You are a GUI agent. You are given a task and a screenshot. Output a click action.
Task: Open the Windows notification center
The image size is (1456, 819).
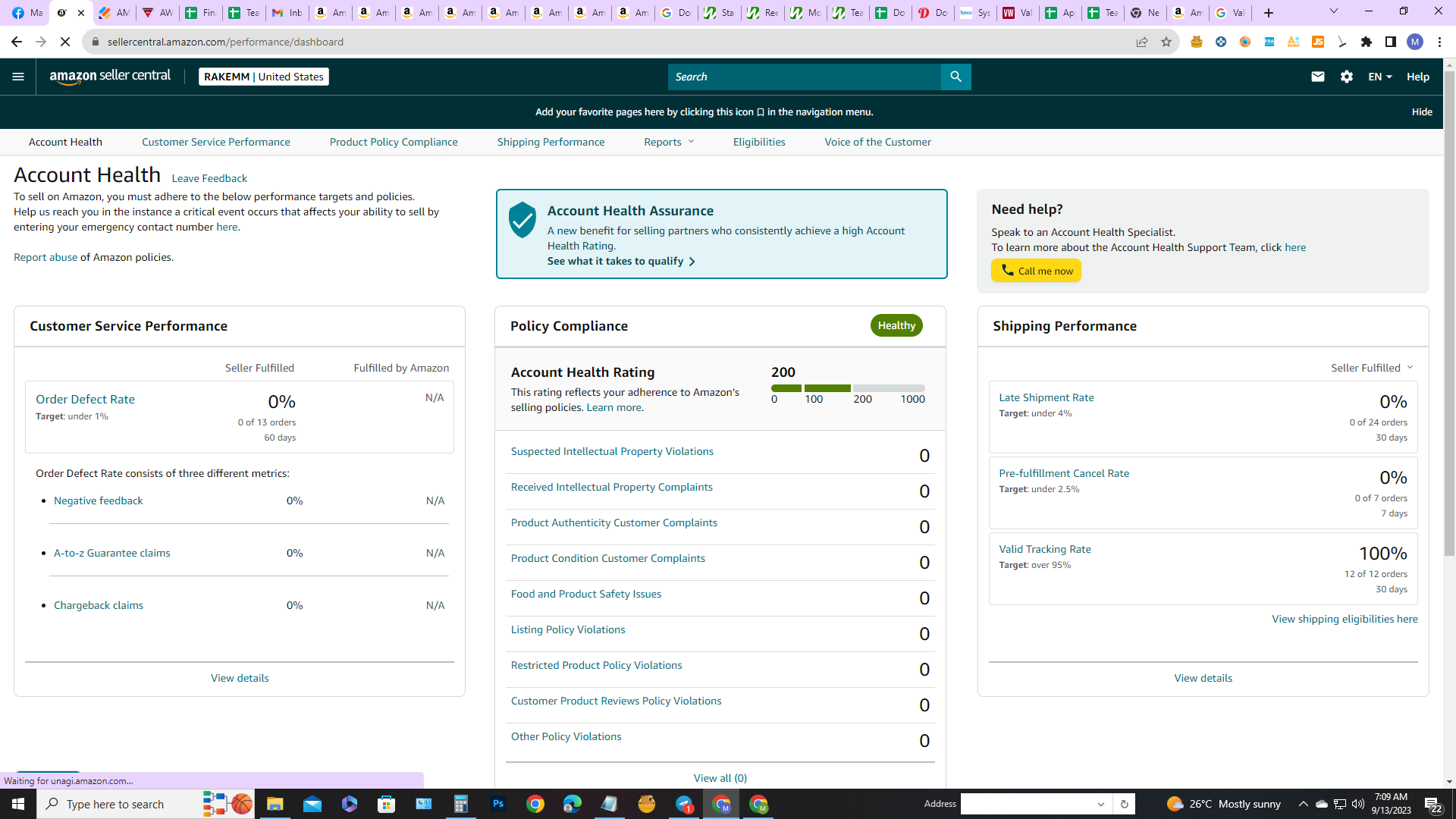(x=1433, y=804)
